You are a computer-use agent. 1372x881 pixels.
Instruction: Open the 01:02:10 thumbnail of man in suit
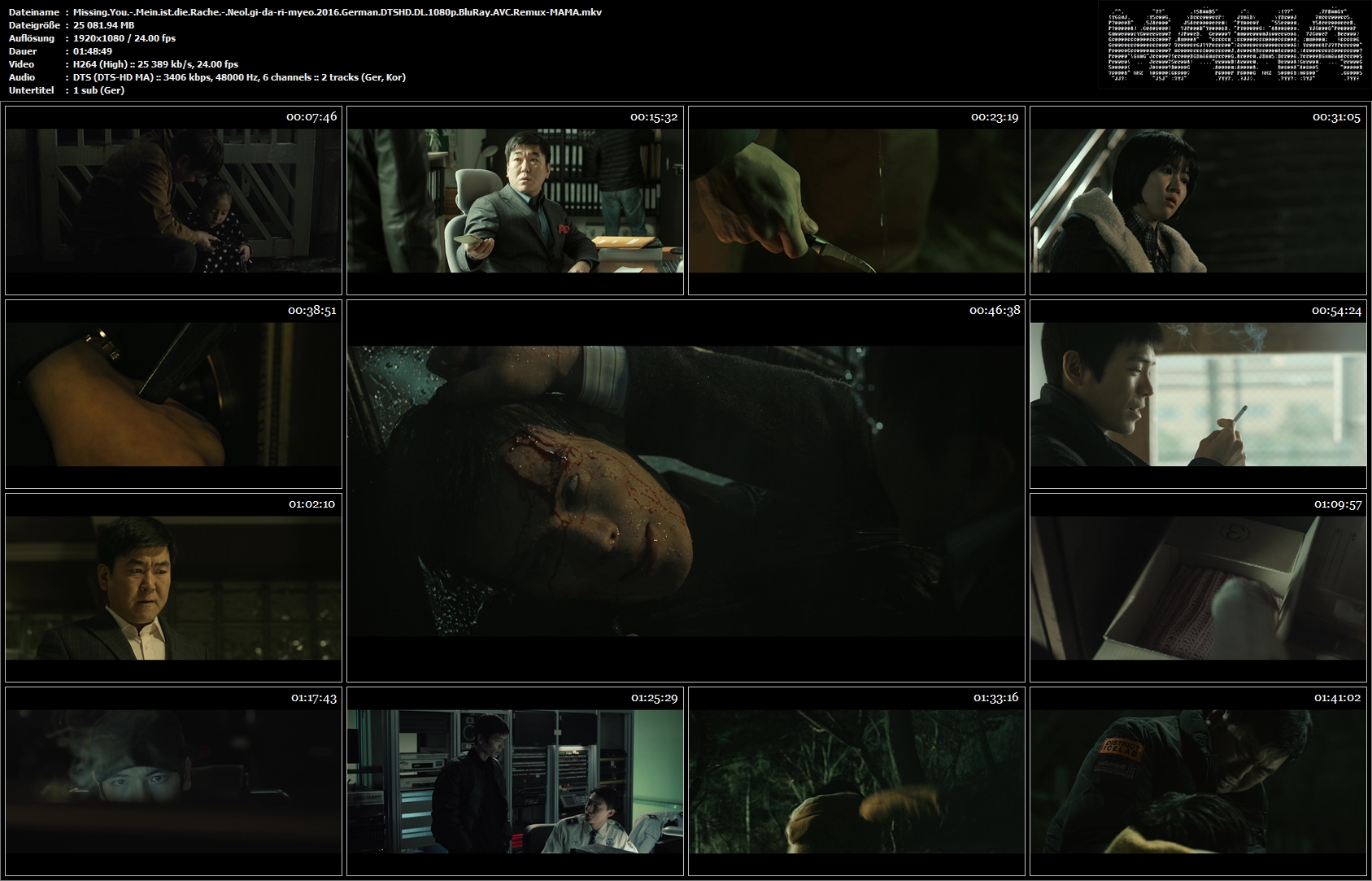point(173,587)
